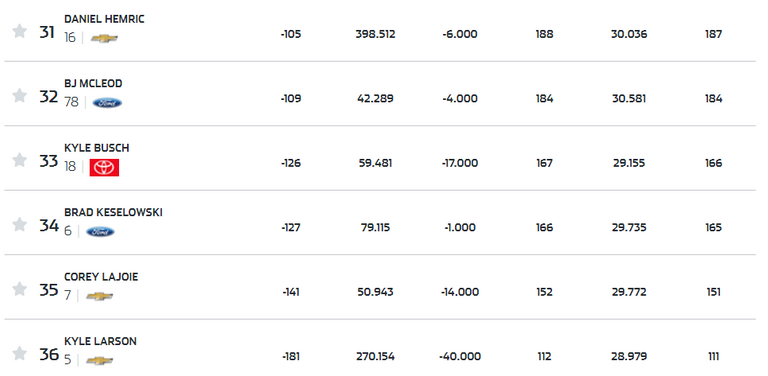Star Brad Keselowski as a favorite

19,225
